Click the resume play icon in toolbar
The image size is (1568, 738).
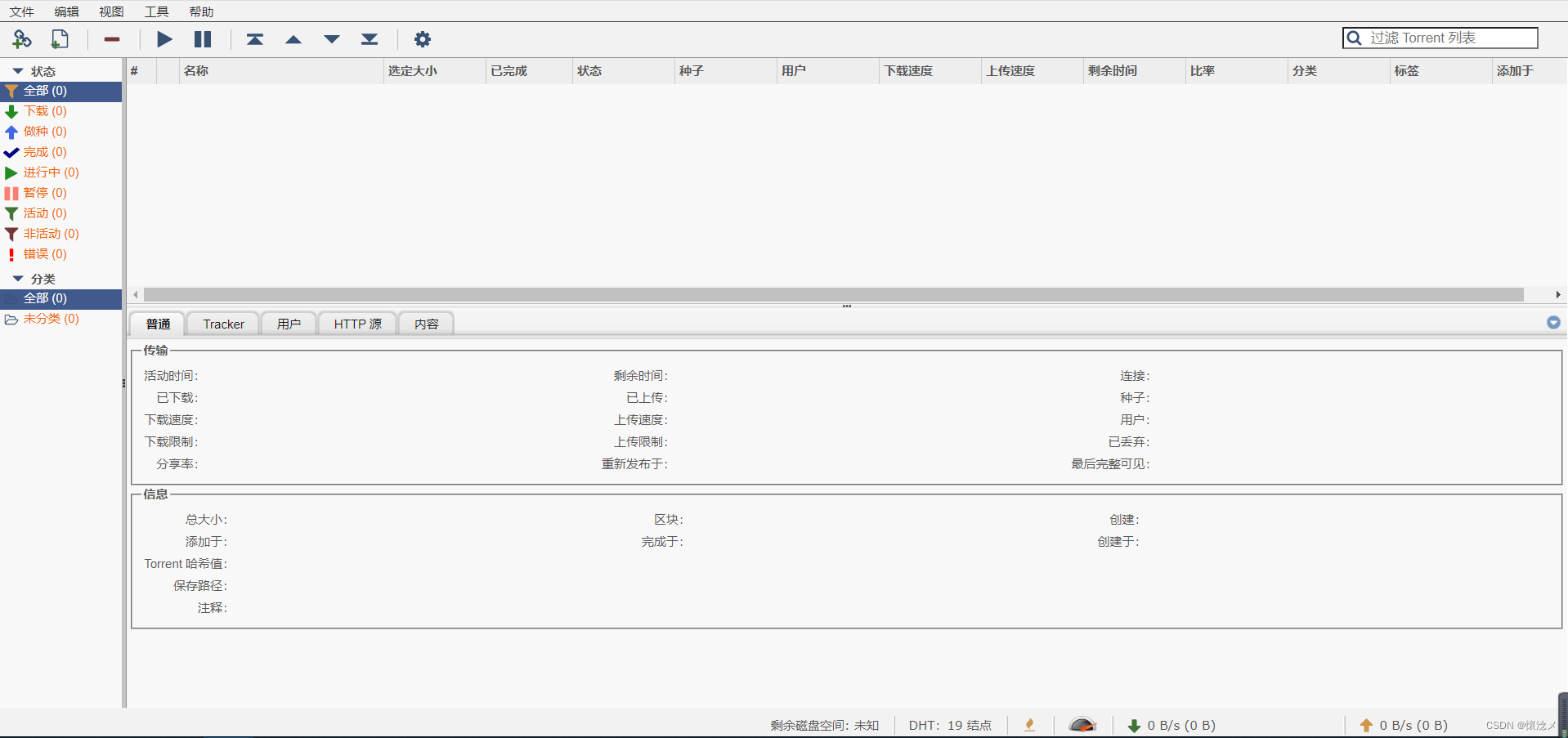pos(164,38)
